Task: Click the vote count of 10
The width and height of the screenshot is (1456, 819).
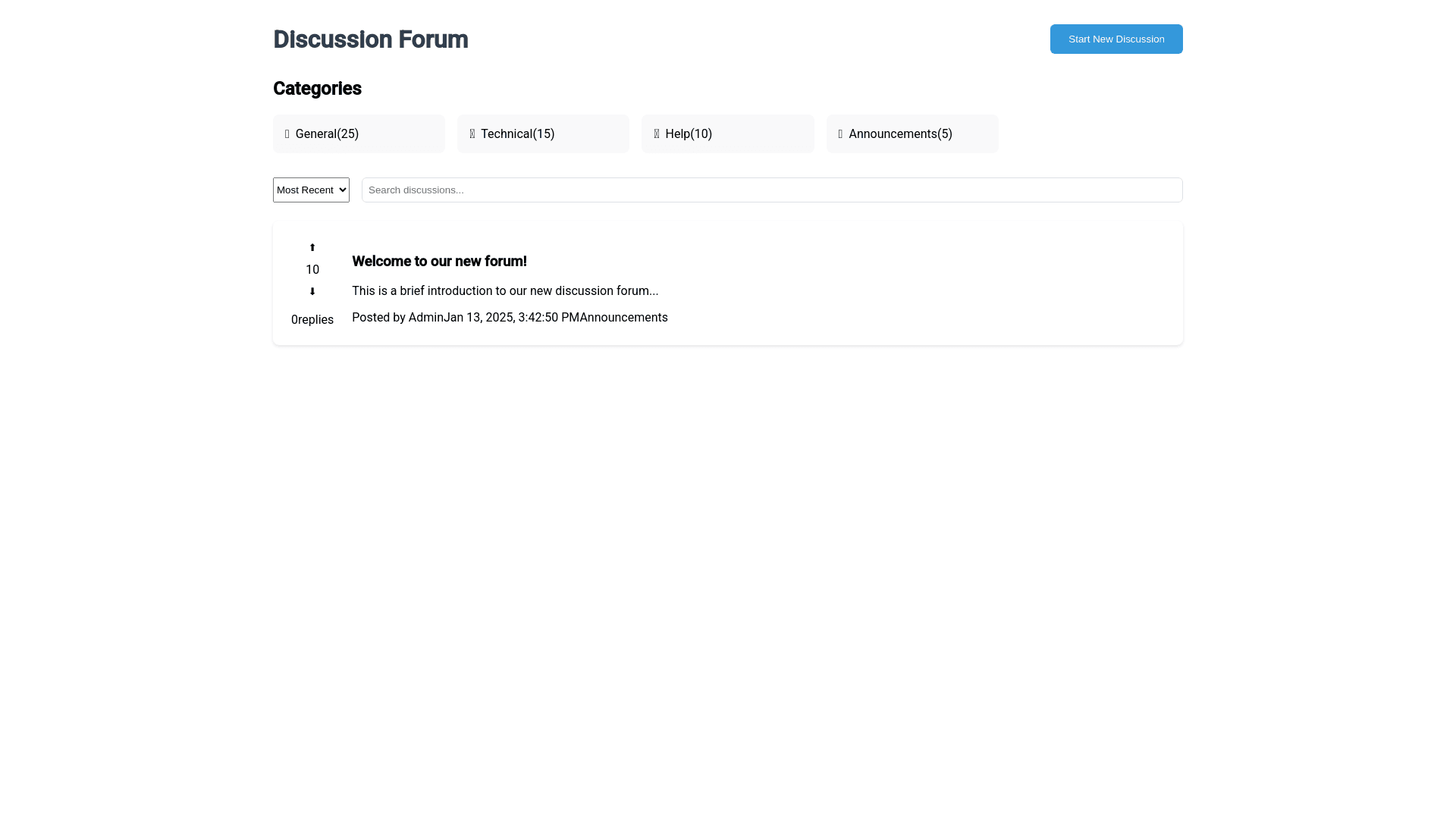Action: 312,270
